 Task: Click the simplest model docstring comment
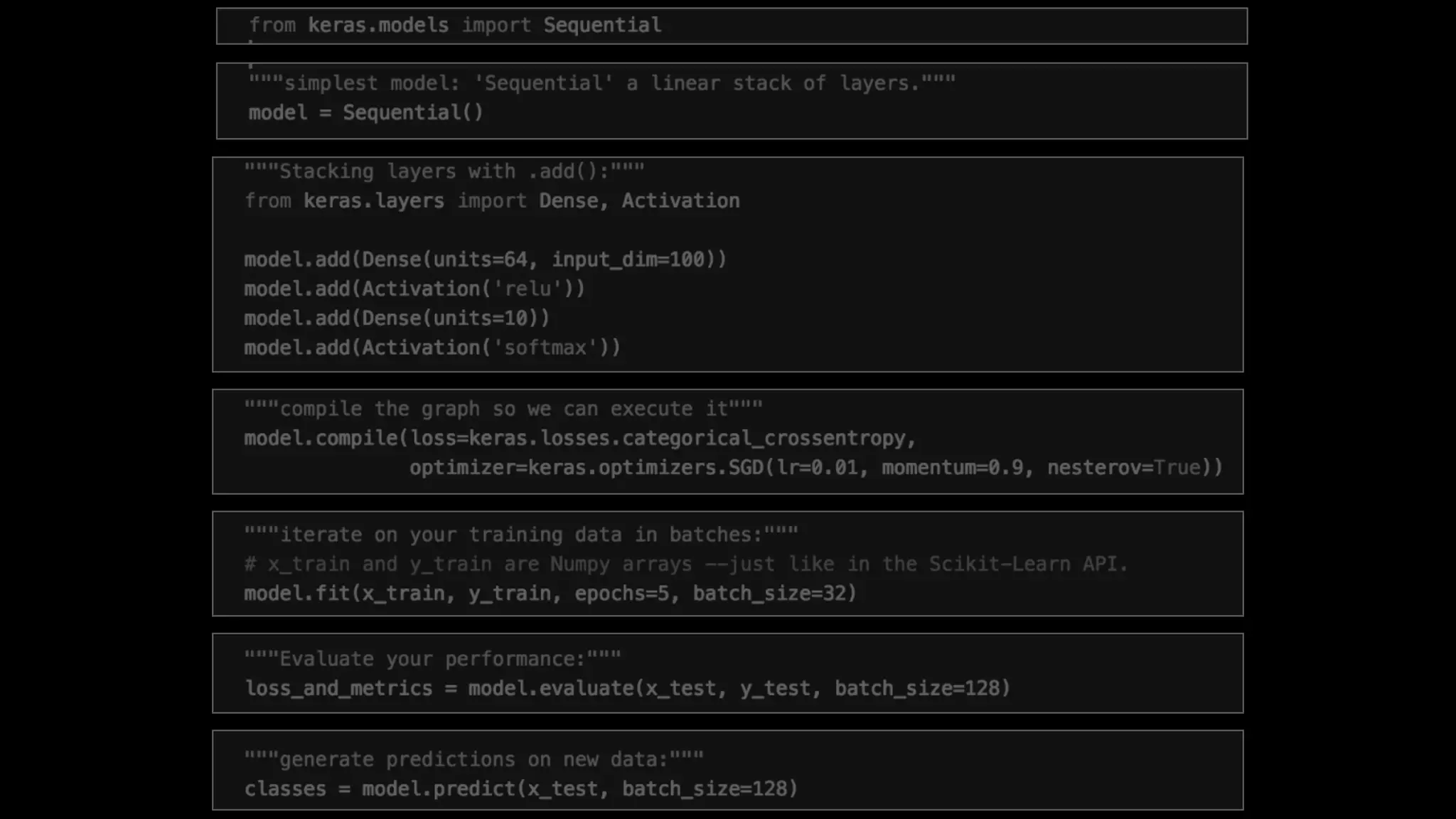coord(601,83)
